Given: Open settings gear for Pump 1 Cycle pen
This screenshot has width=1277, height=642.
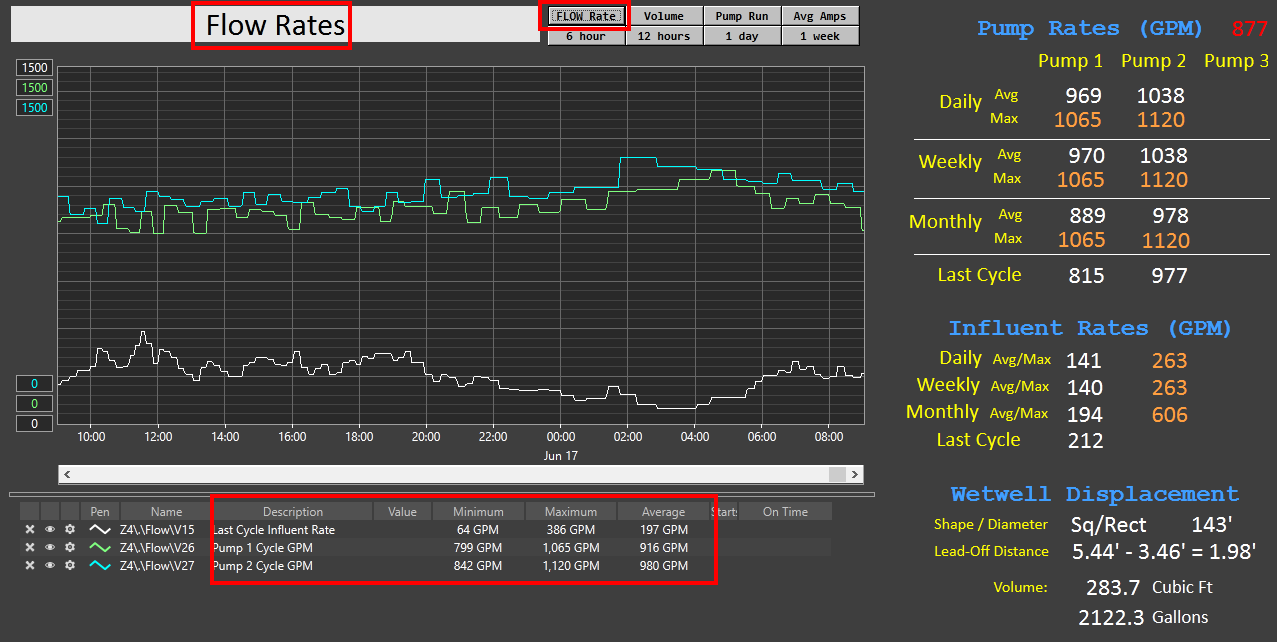Looking at the screenshot, I should [70, 548].
